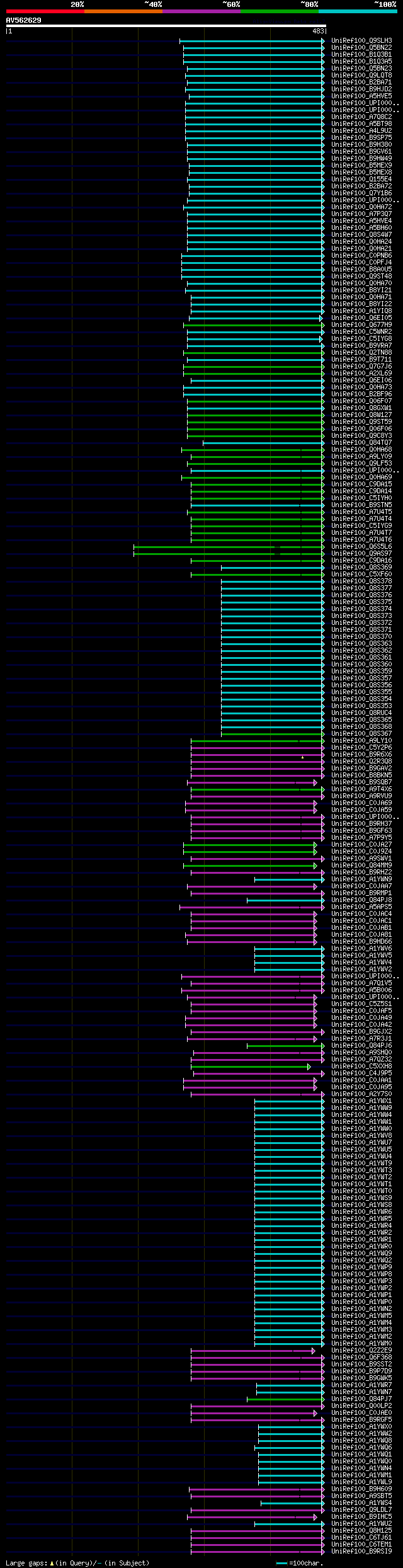
Task: Select hit label UniRef100_C5Z5S1
Action: 361,1004
